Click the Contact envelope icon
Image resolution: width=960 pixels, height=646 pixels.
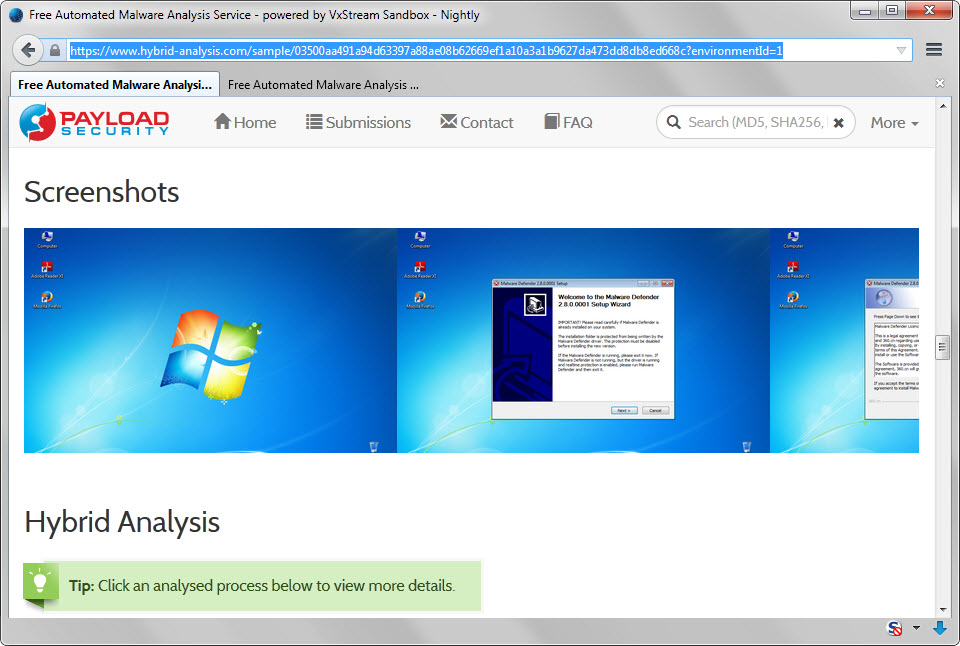click(449, 121)
